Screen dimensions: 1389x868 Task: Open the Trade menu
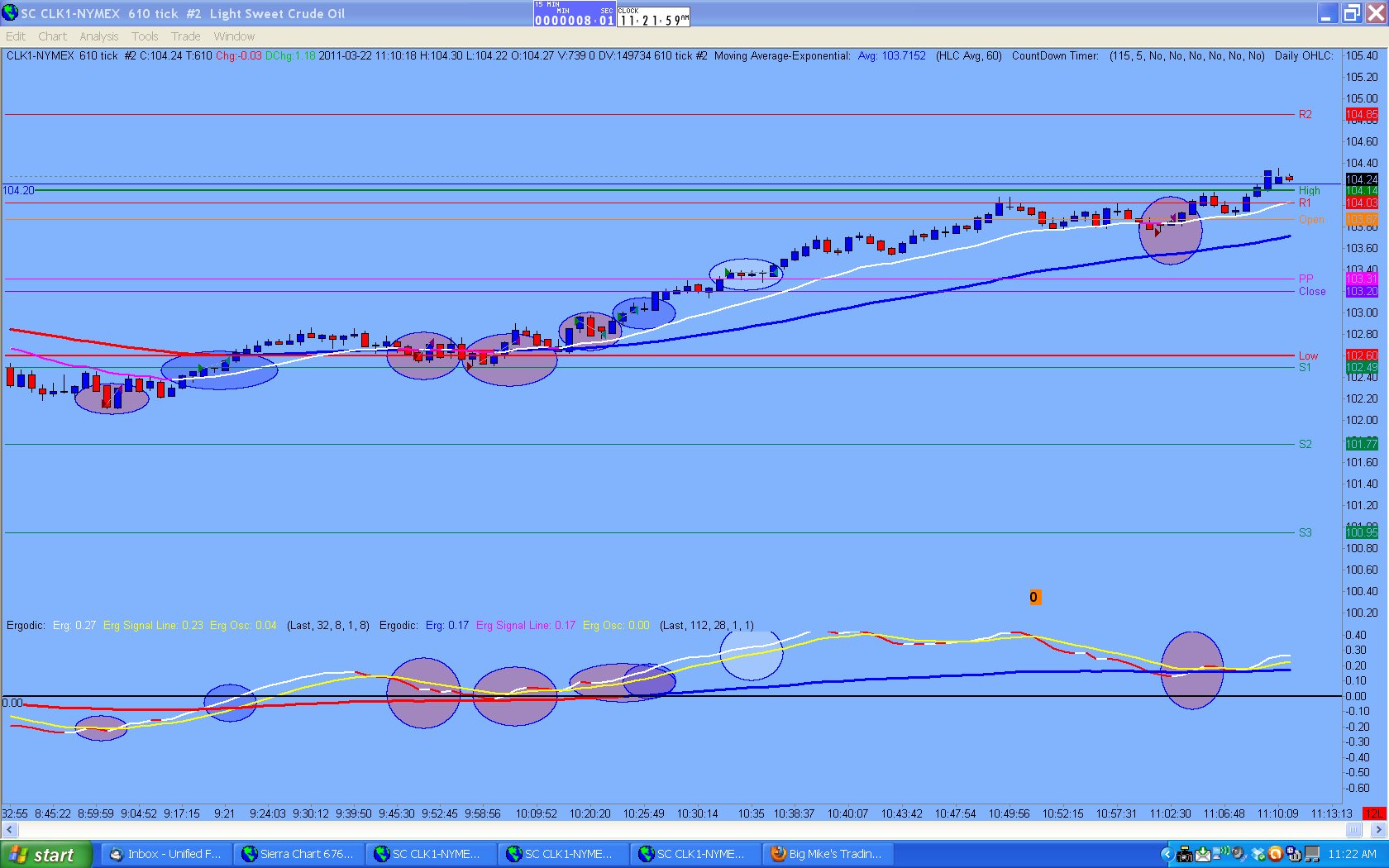pyautogui.click(x=186, y=36)
